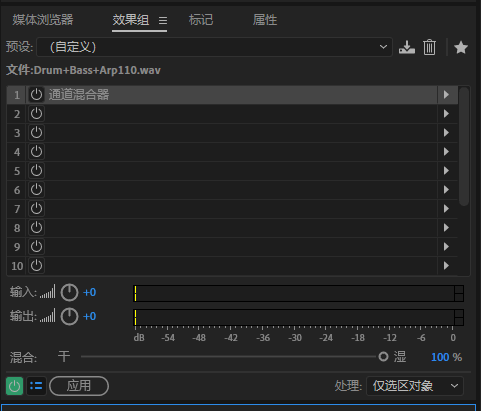Open effect menu arrow for slot 2
Image resolution: width=481 pixels, height=411 pixels.
pos(447,114)
